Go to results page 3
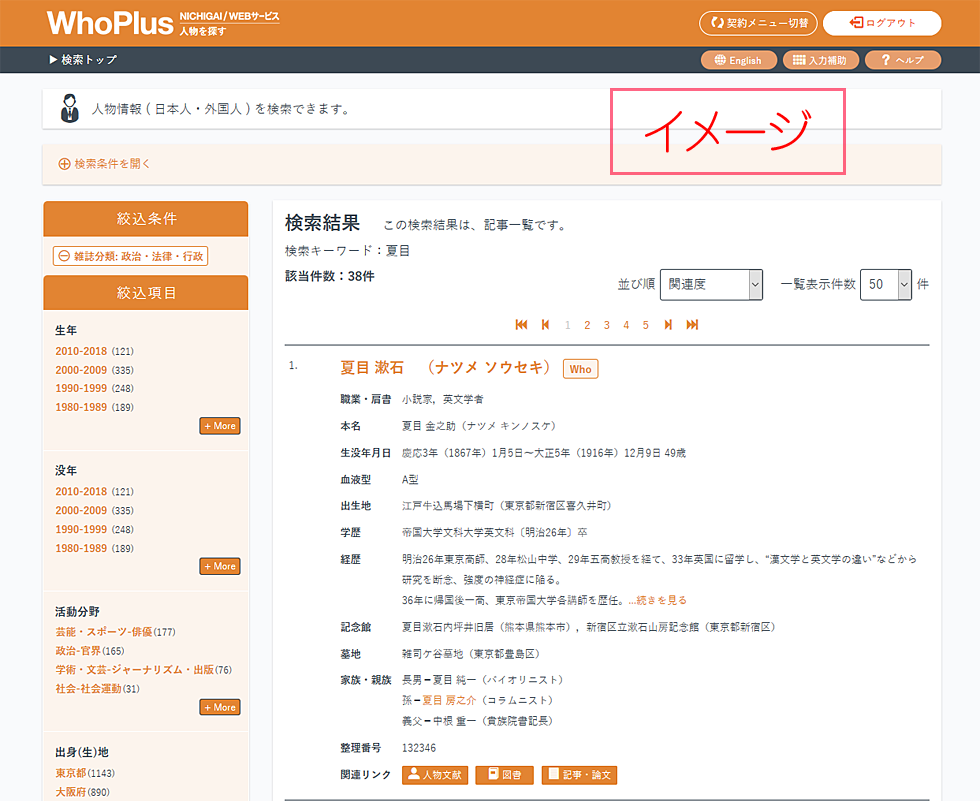This screenshot has height=801, width=980. [x=606, y=325]
